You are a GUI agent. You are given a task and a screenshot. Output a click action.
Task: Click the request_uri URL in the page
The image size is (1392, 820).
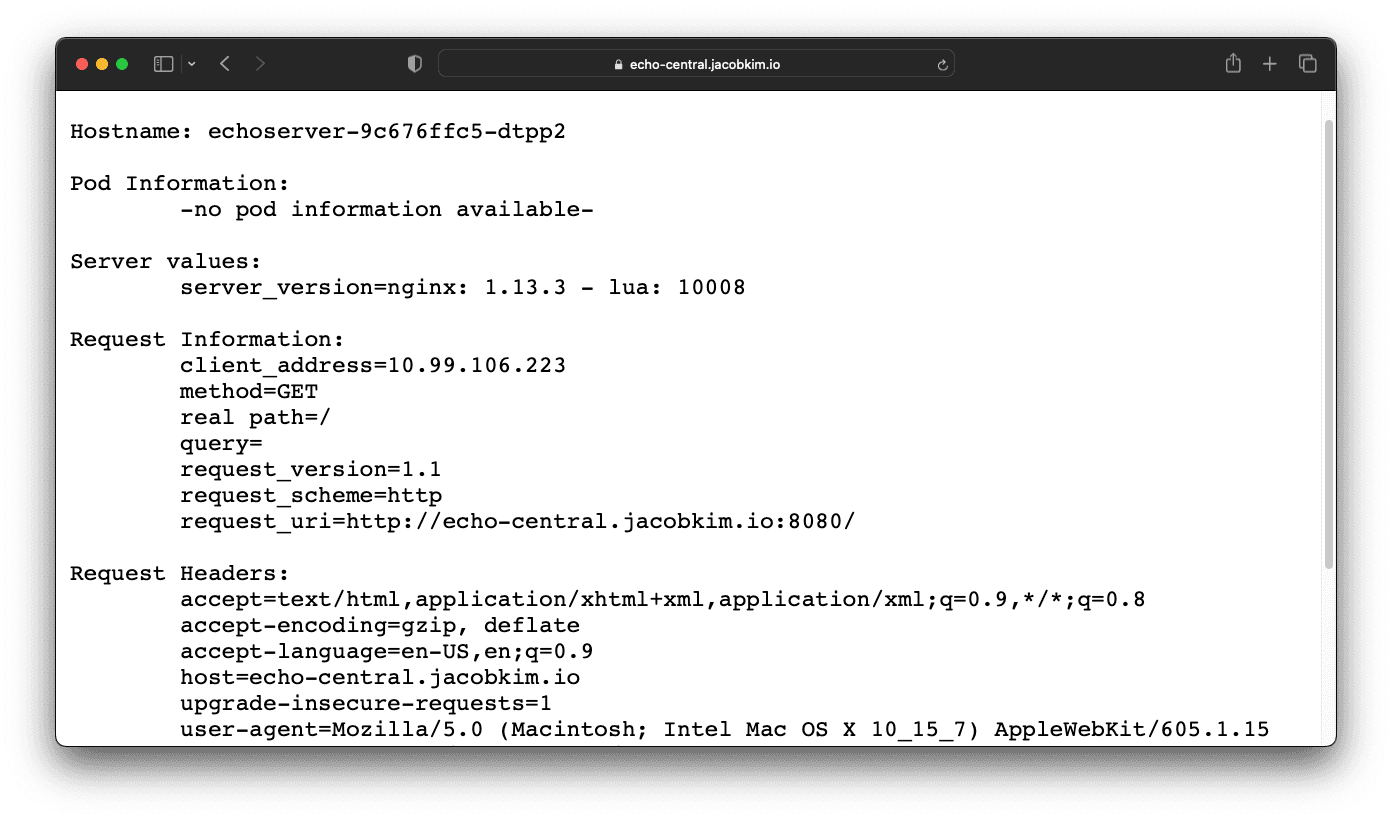click(x=516, y=520)
